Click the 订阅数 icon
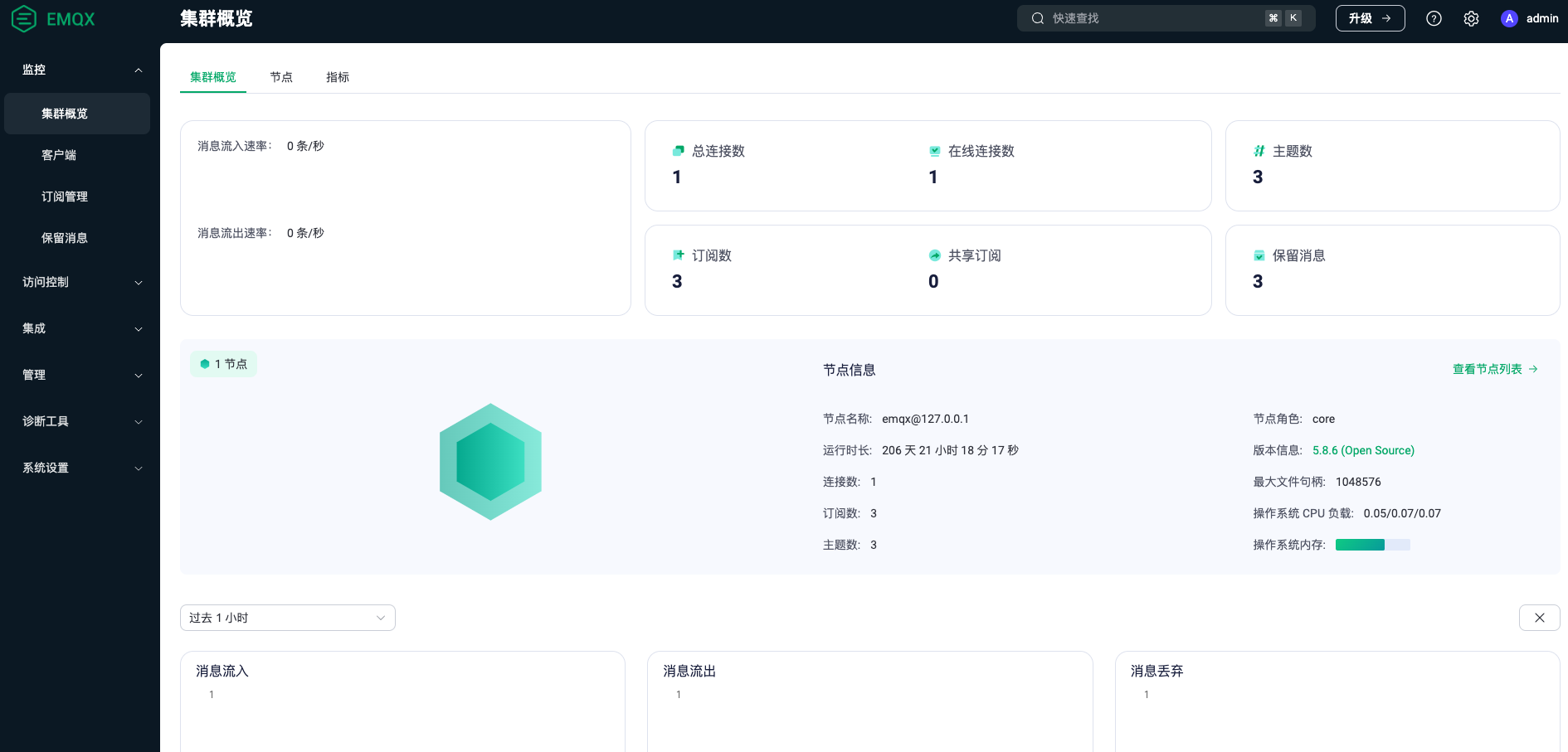 (678, 255)
